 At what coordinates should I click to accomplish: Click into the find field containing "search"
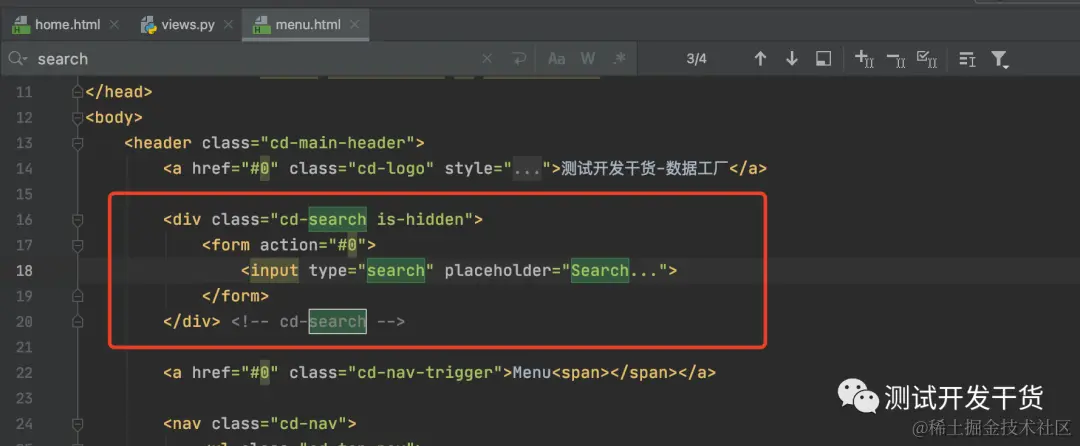pyautogui.click(x=255, y=59)
